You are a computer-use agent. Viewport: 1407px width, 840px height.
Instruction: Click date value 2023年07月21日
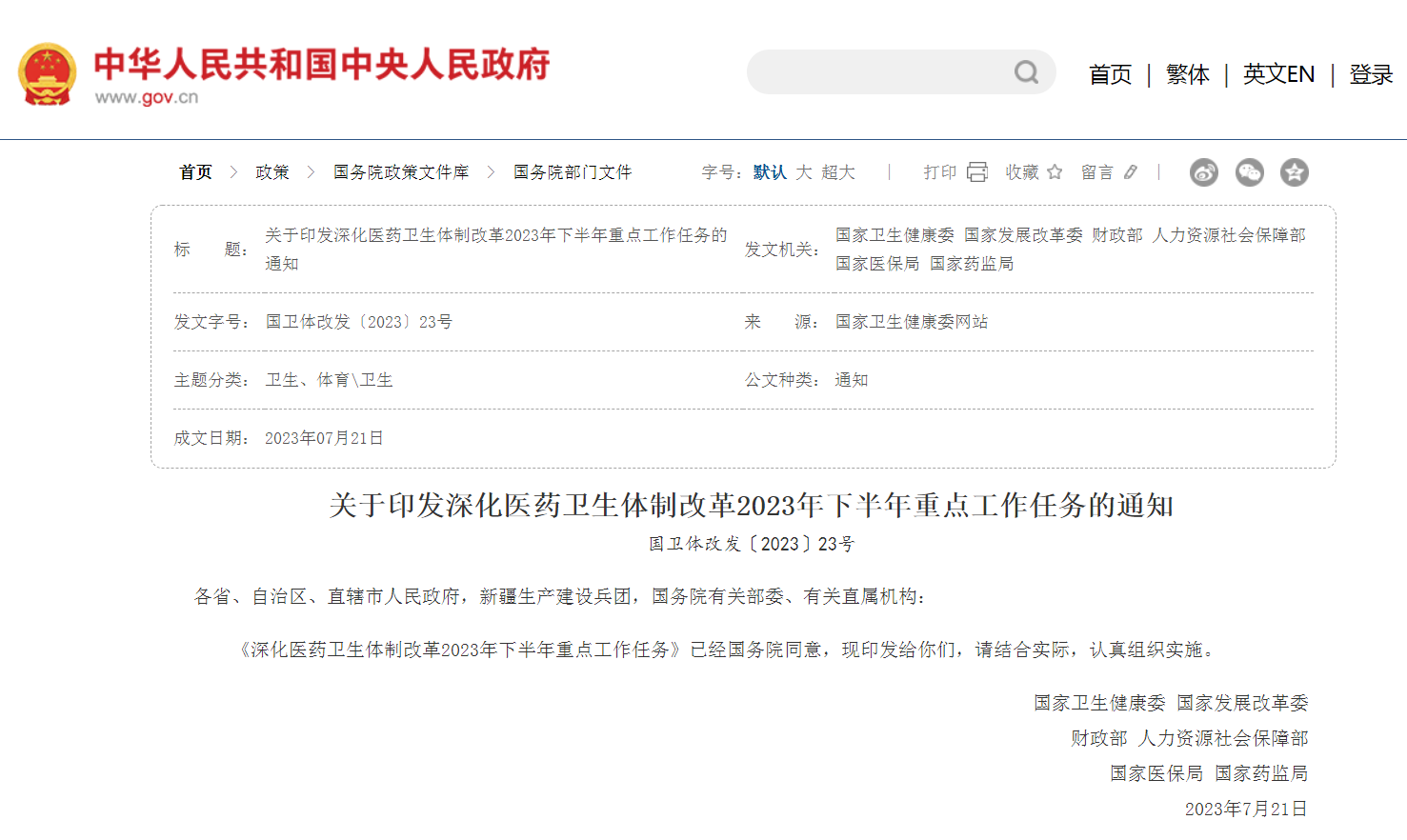[x=324, y=438]
